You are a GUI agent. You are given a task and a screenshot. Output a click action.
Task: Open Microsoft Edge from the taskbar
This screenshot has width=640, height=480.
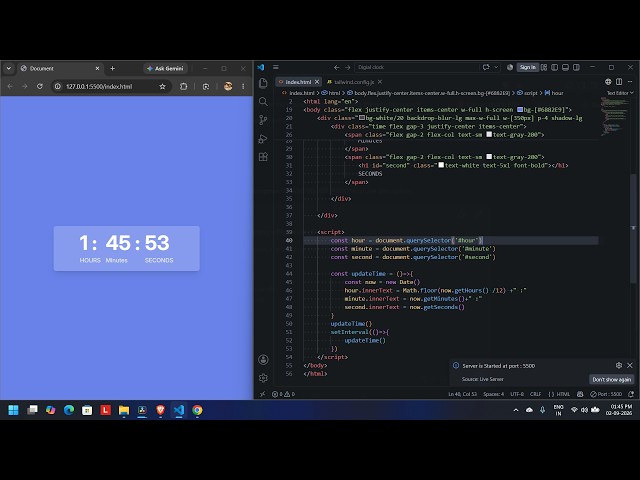coord(69,410)
